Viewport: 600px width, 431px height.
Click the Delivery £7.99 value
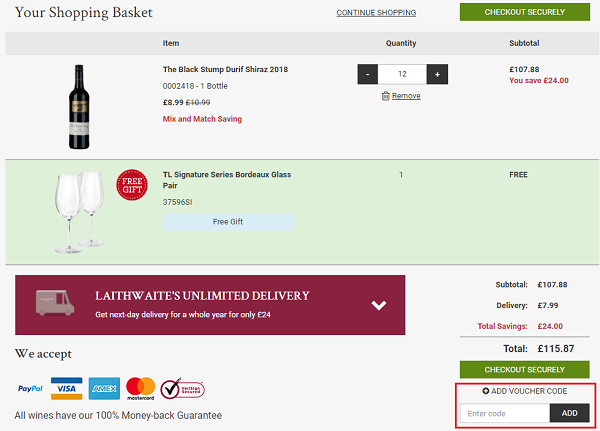click(x=548, y=305)
